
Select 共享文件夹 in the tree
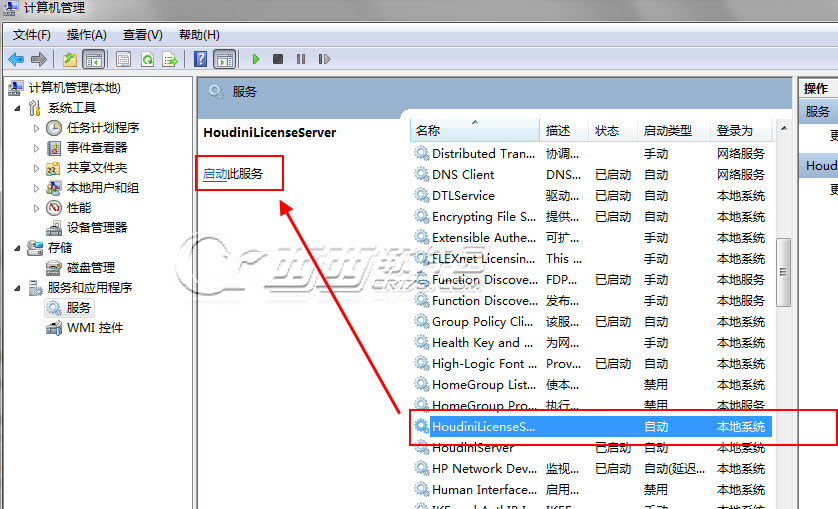(97, 168)
